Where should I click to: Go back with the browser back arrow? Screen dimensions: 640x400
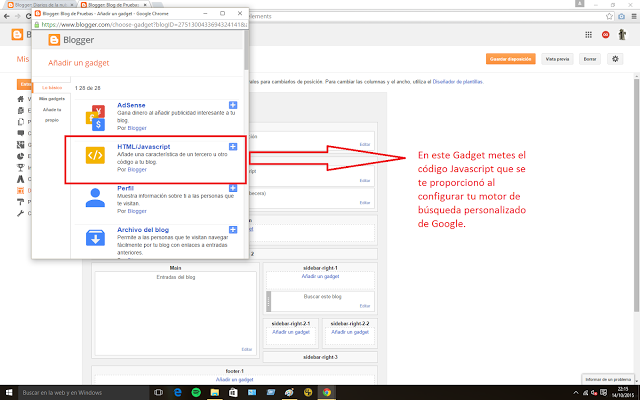7,16
